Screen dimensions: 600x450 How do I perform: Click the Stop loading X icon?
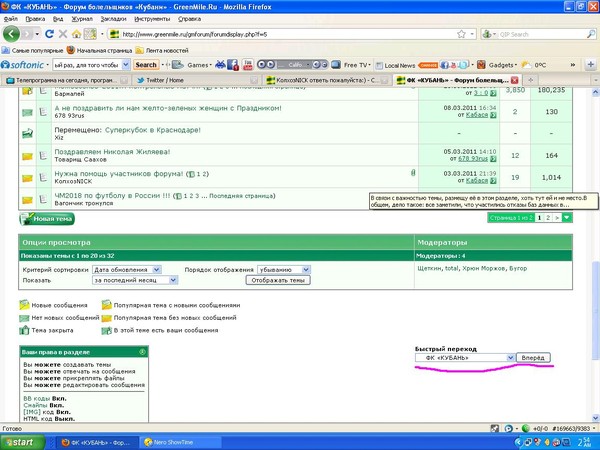click(x=63, y=34)
